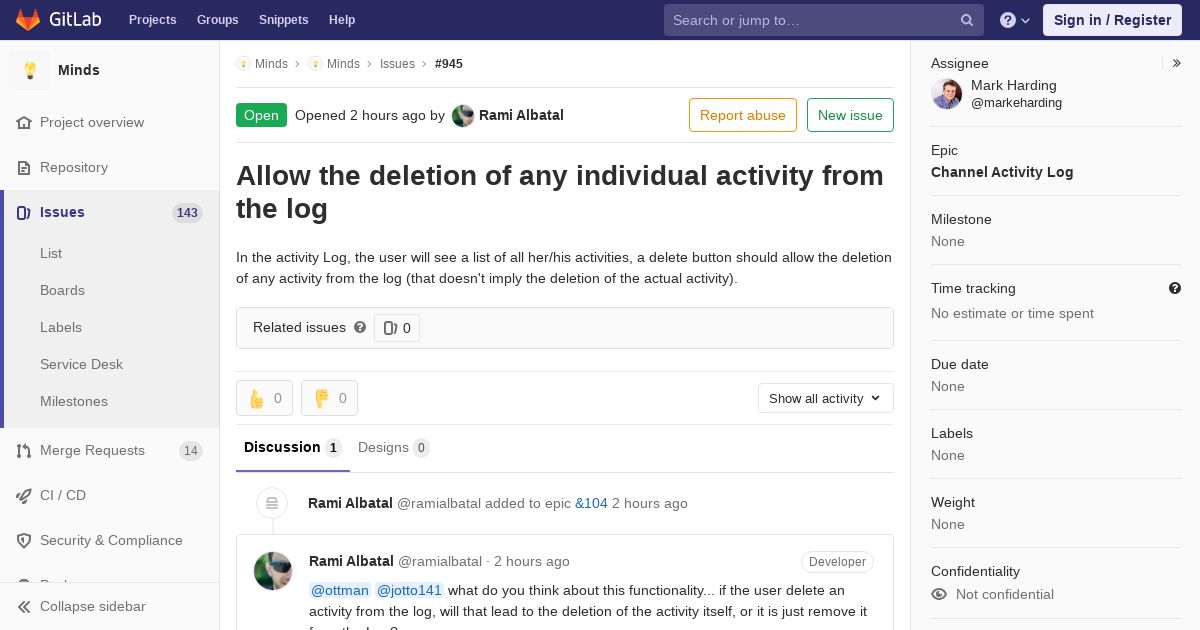This screenshot has height=630, width=1200.
Task: Open Labels in the left sidebar
Action: [61, 327]
